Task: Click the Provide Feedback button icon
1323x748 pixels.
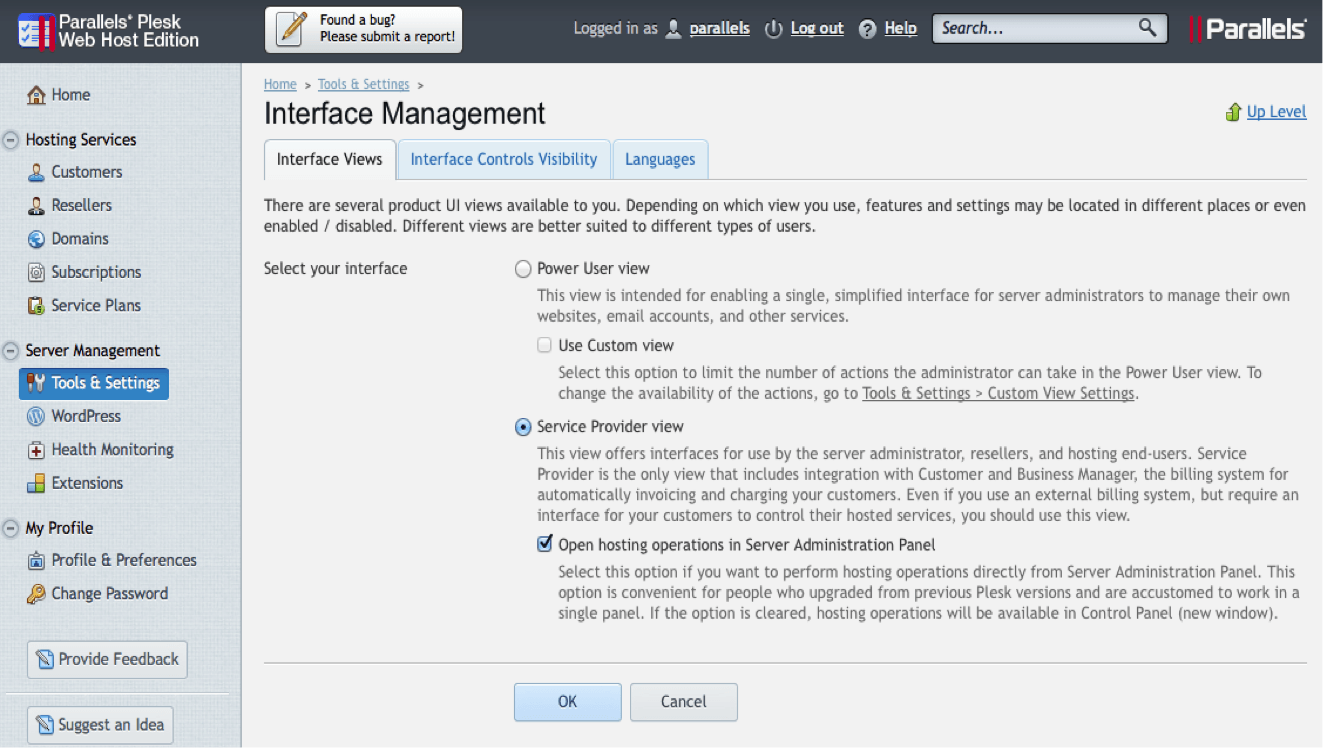Action: click(x=45, y=659)
